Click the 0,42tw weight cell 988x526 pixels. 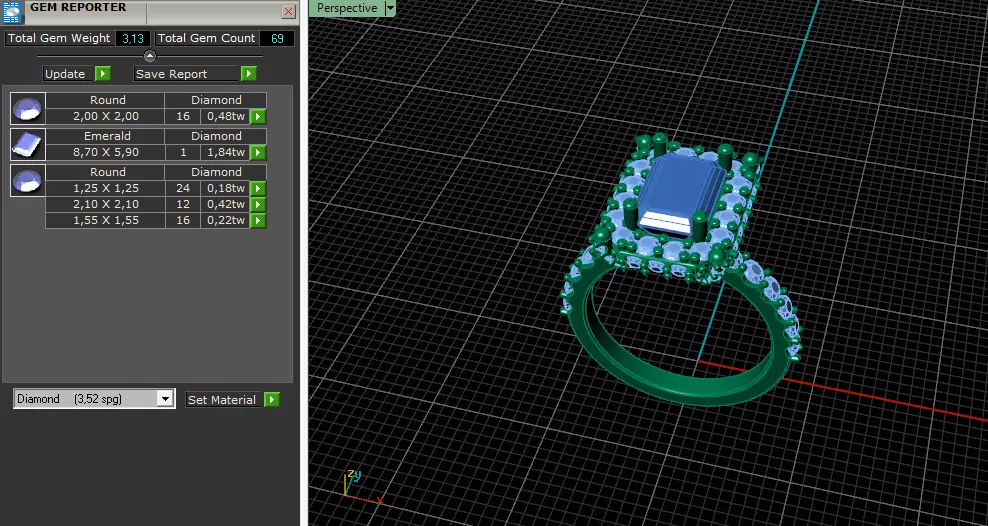click(226, 204)
